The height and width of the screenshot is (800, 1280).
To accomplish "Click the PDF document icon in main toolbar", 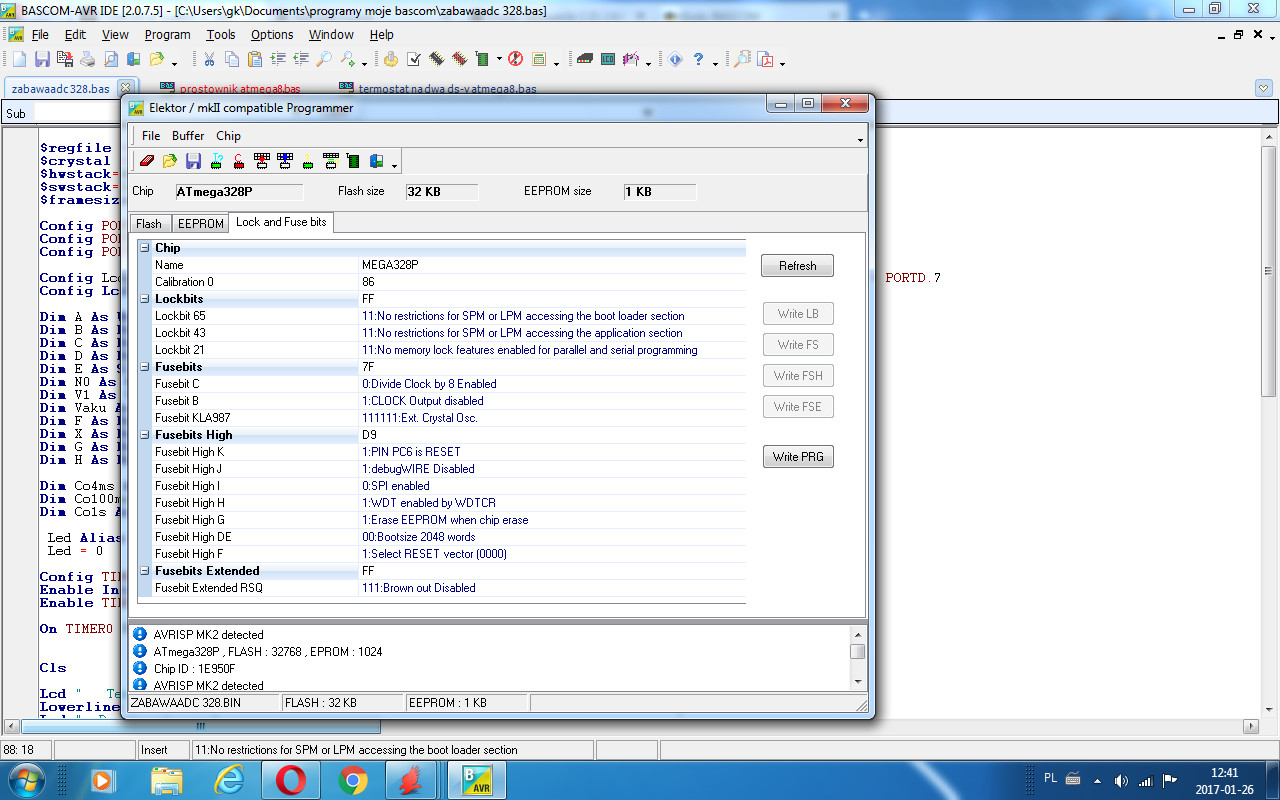I will [766, 59].
